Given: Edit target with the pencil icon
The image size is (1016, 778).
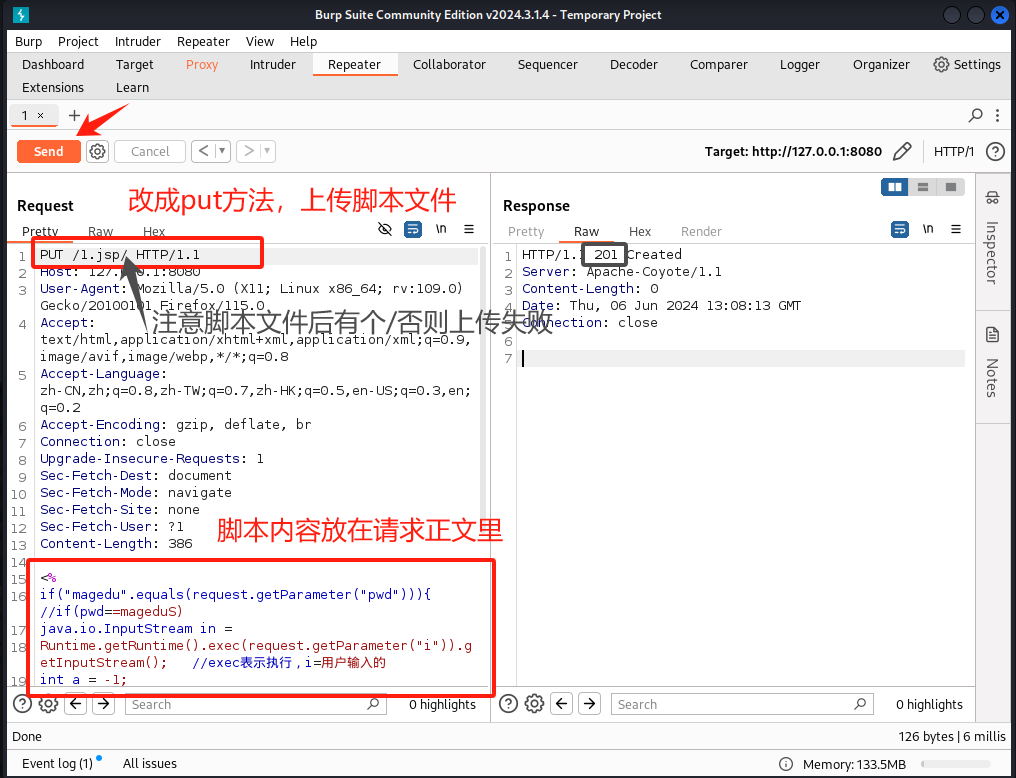Looking at the screenshot, I should [902, 152].
